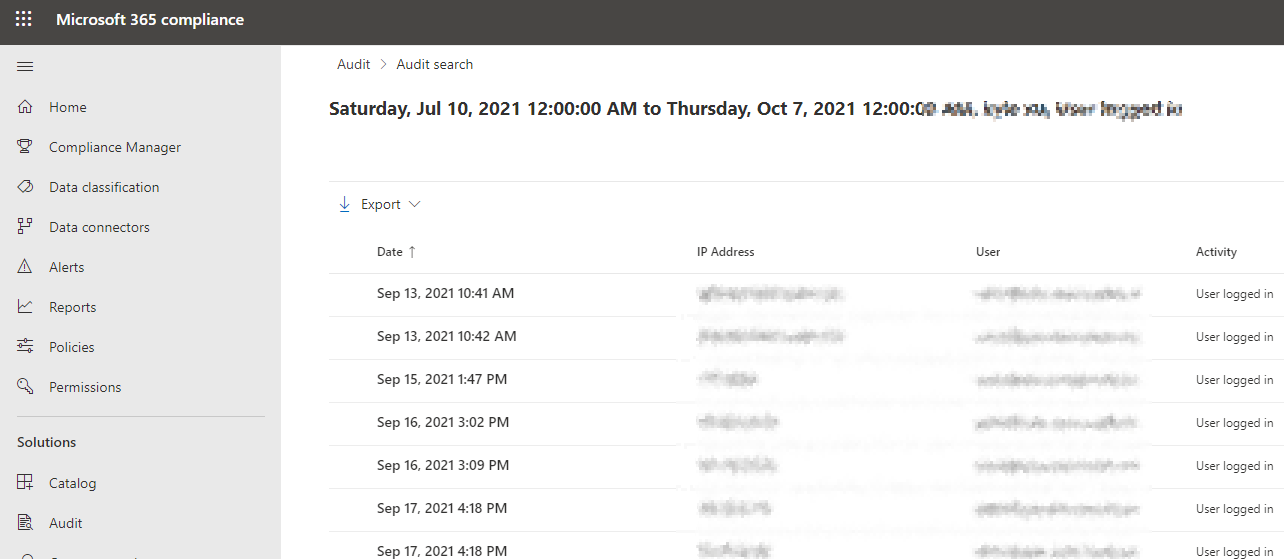Click the Reports chart icon

25,307
